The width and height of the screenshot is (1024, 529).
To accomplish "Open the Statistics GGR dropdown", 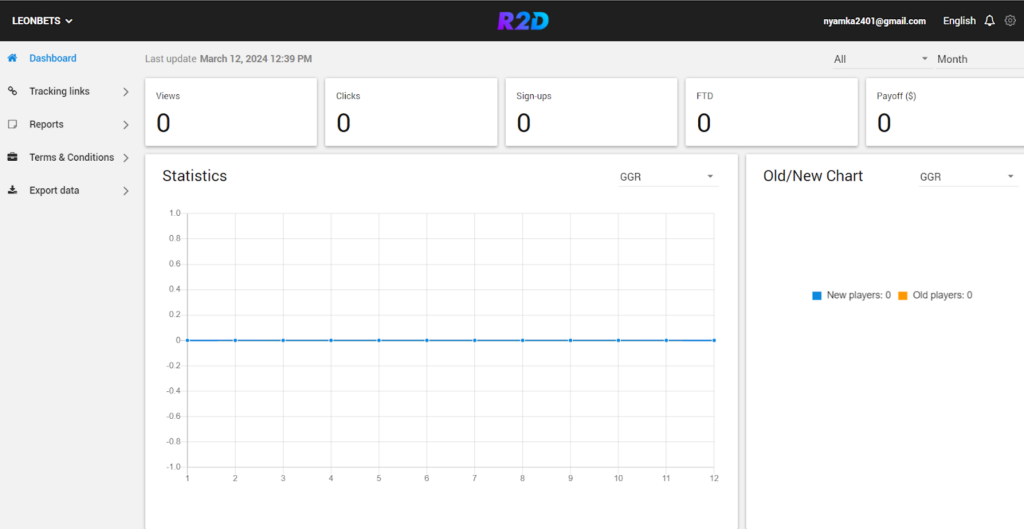I will click(x=668, y=177).
